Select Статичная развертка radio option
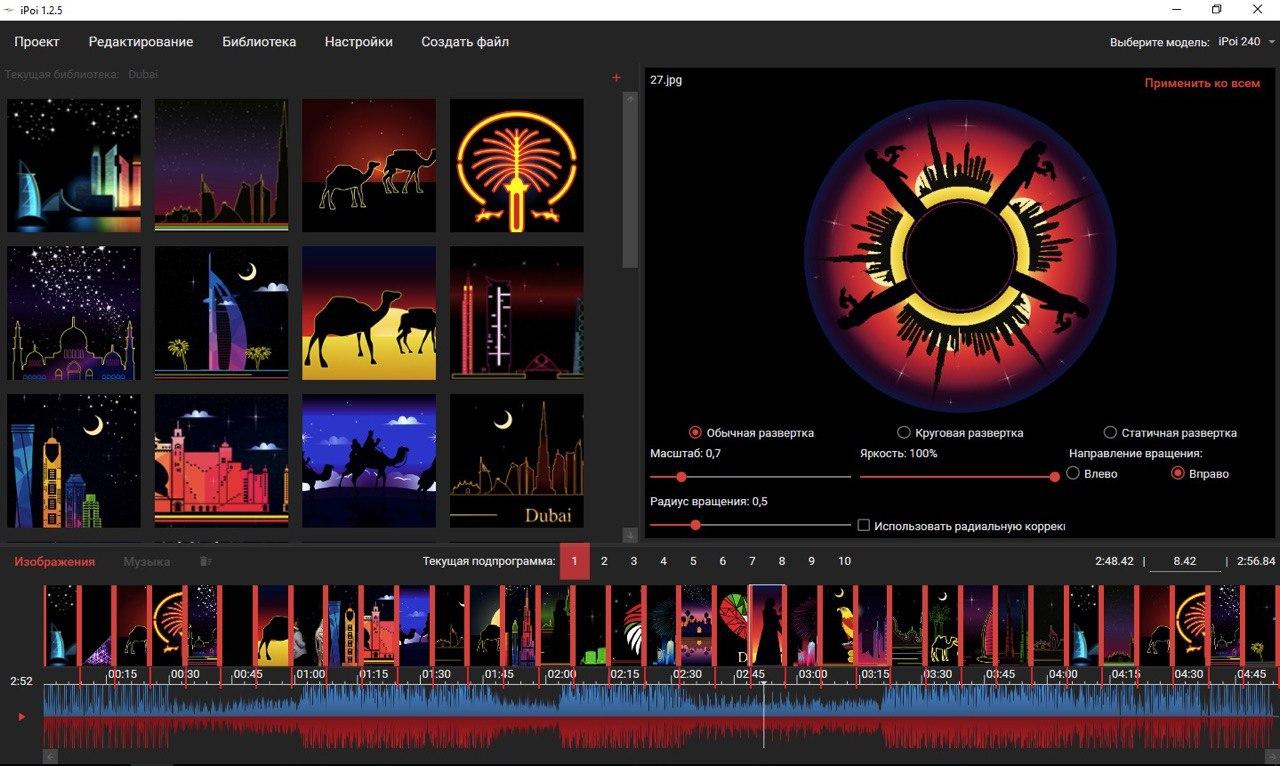Image resolution: width=1280 pixels, height=766 pixels. (1170, 433)
